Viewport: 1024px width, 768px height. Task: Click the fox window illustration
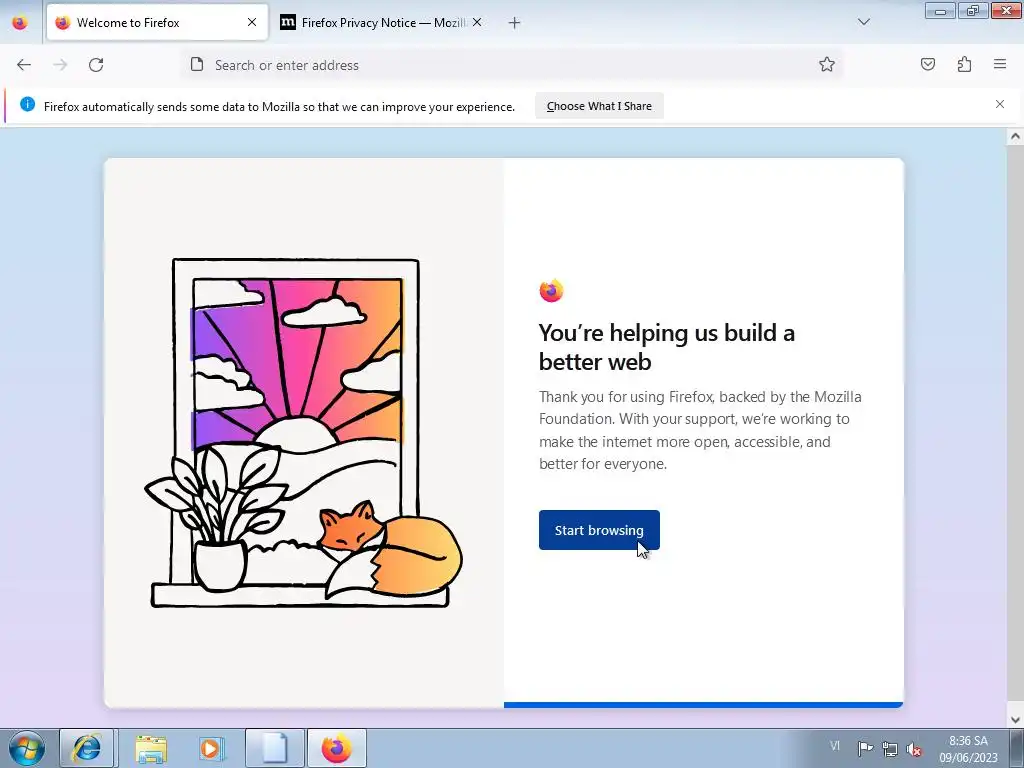(304, 433)
